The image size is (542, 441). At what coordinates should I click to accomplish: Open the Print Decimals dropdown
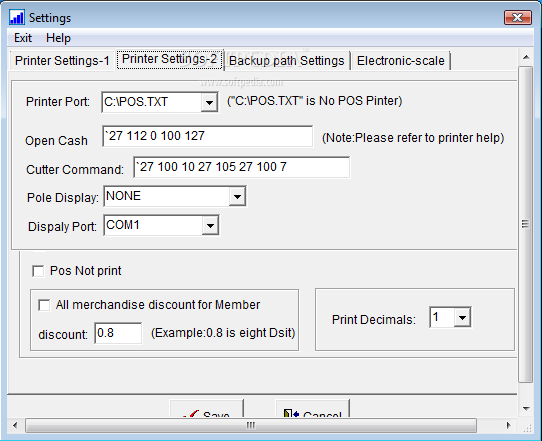point(462,317)
